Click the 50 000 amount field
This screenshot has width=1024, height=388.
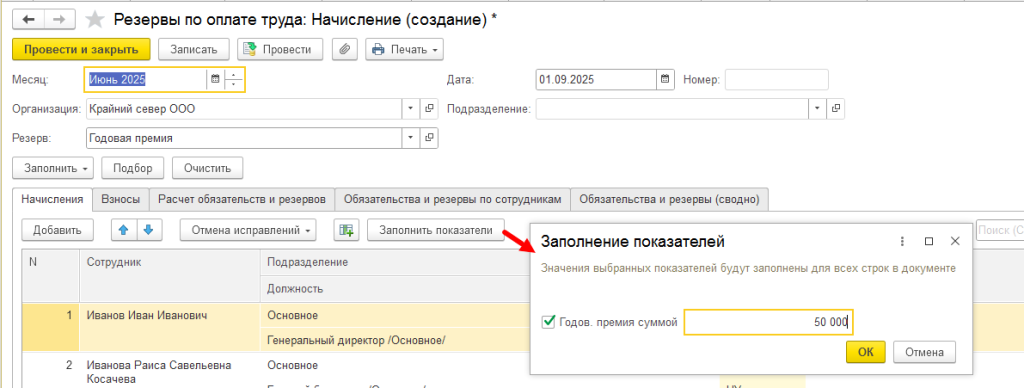pos(769,322)
